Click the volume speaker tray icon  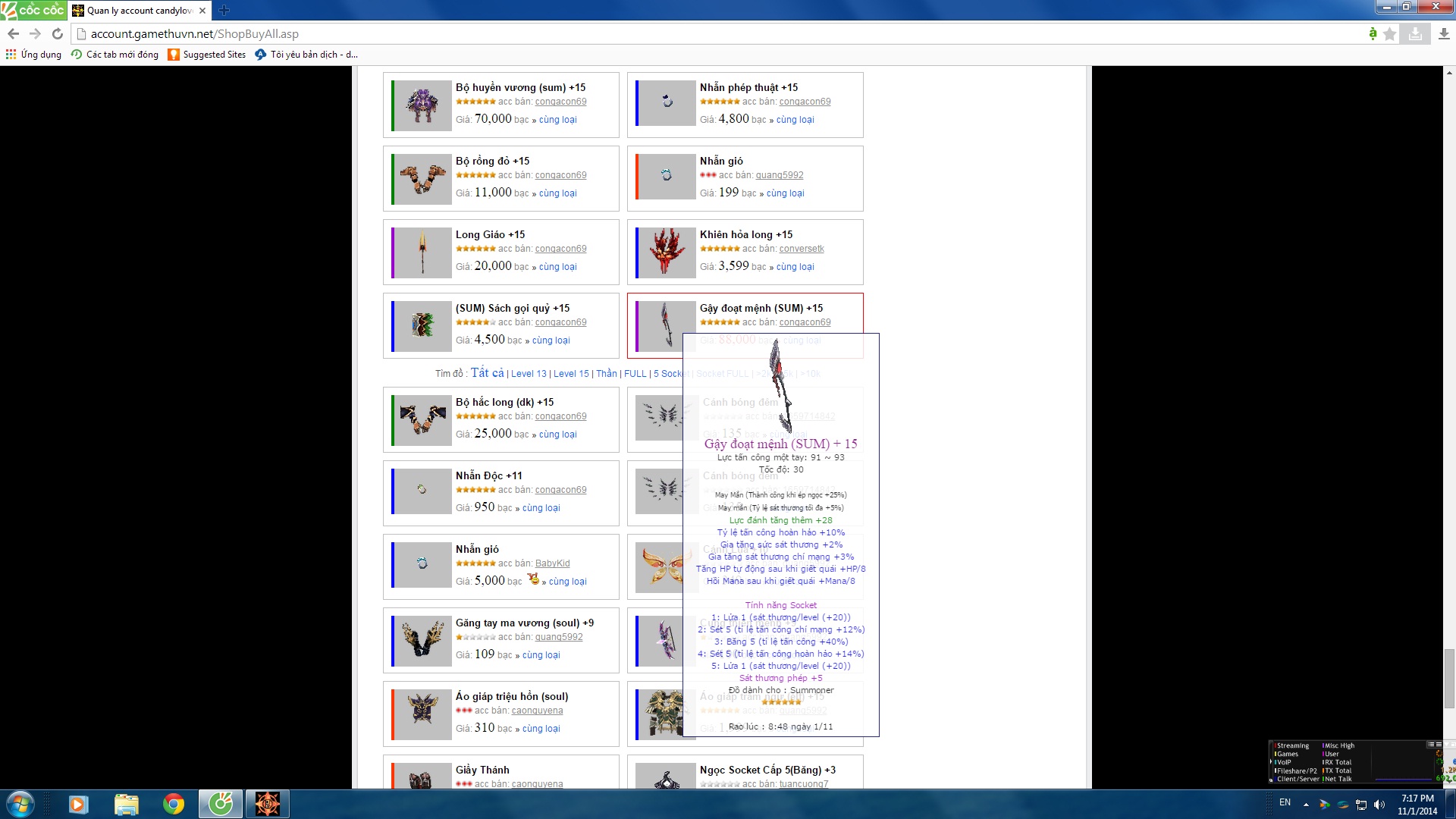coord(1379,805)
